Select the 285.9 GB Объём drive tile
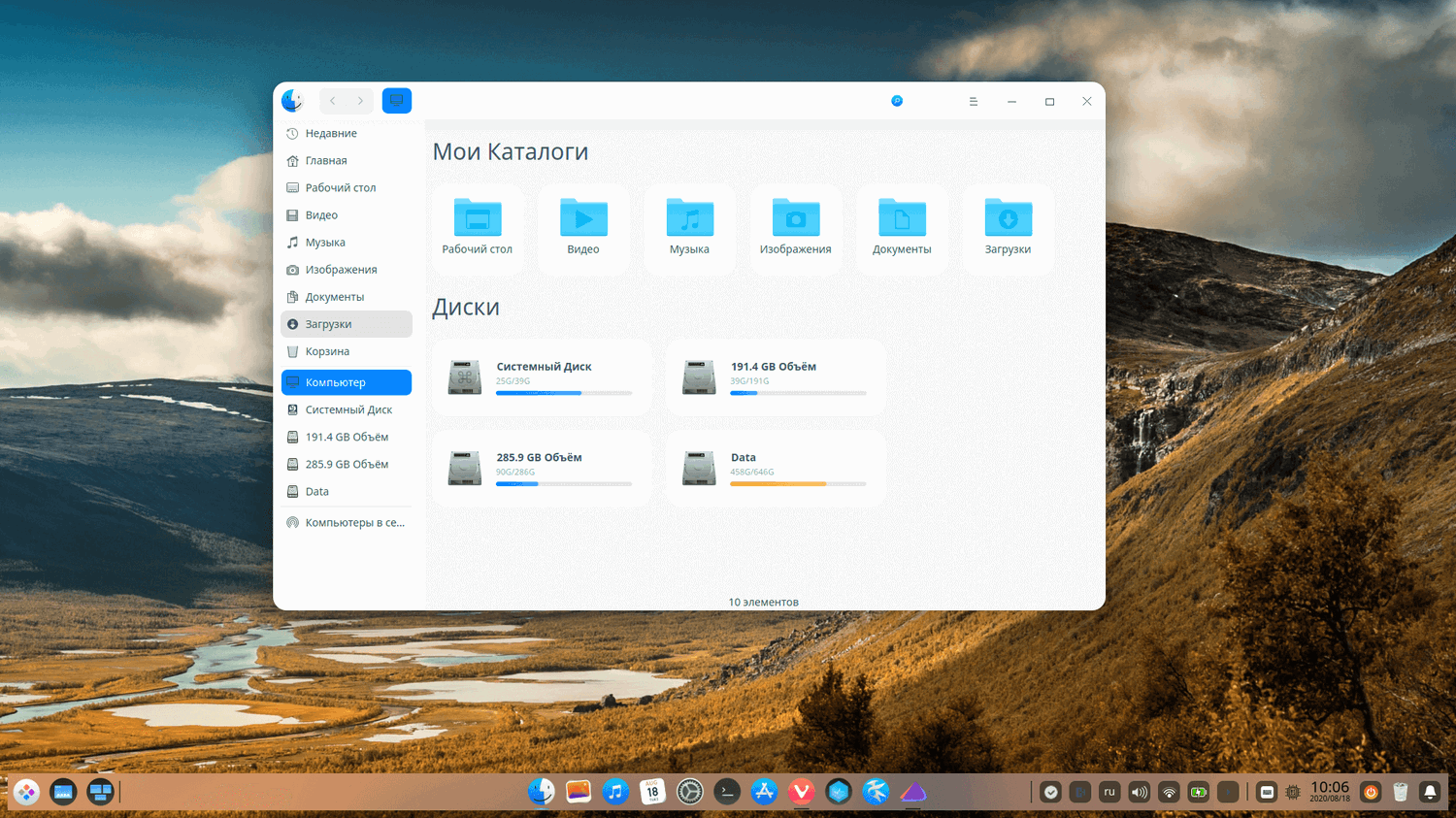 click(x=542, y=469)
